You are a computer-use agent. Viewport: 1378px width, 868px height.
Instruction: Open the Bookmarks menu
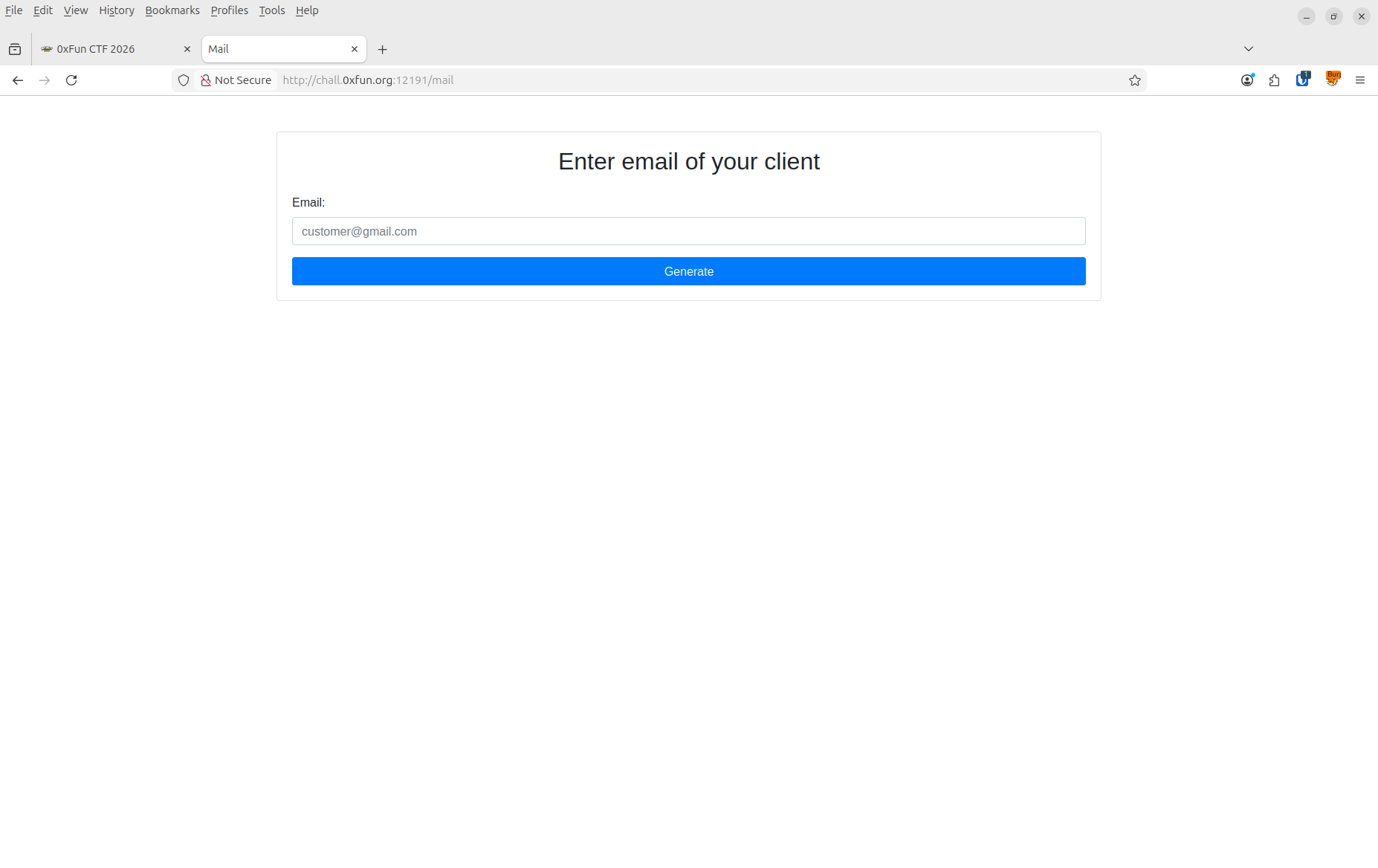(172, 10)
